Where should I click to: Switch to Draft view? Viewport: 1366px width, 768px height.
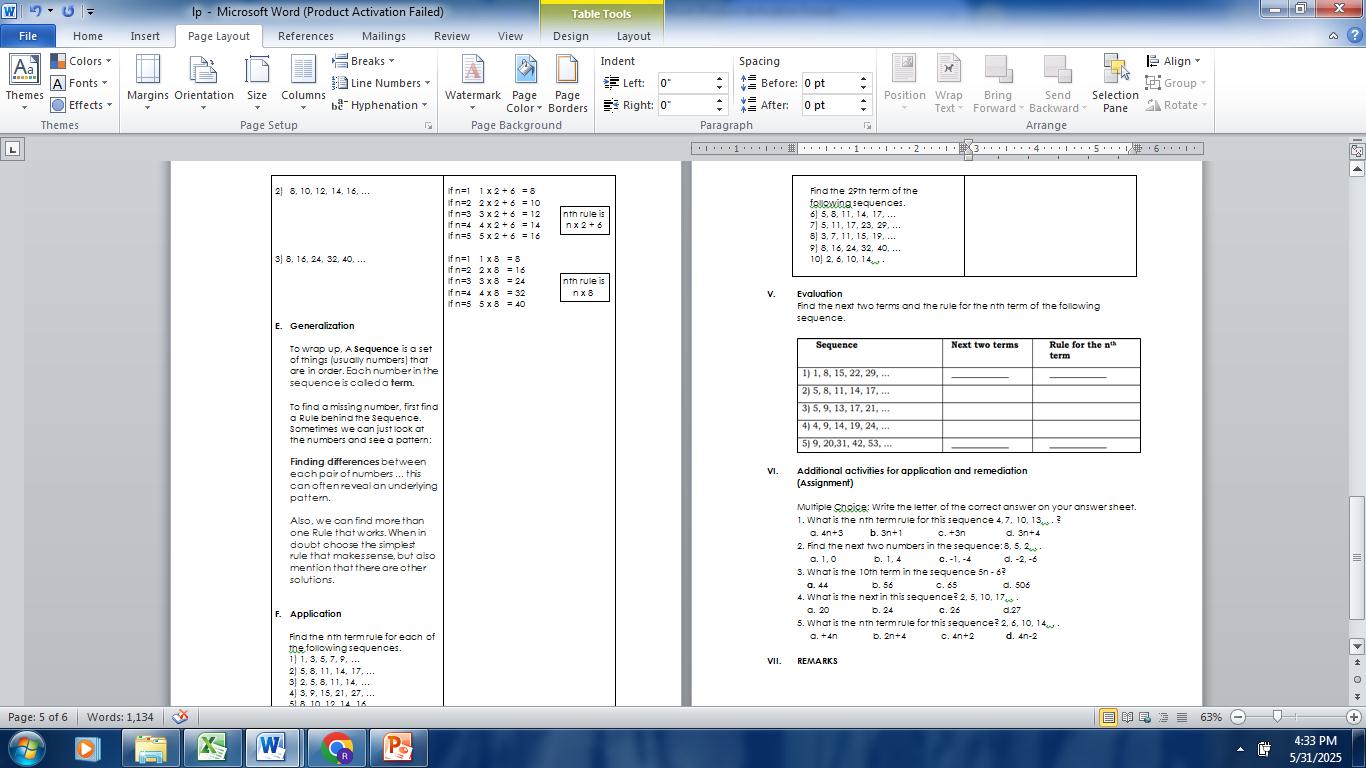1181,717
